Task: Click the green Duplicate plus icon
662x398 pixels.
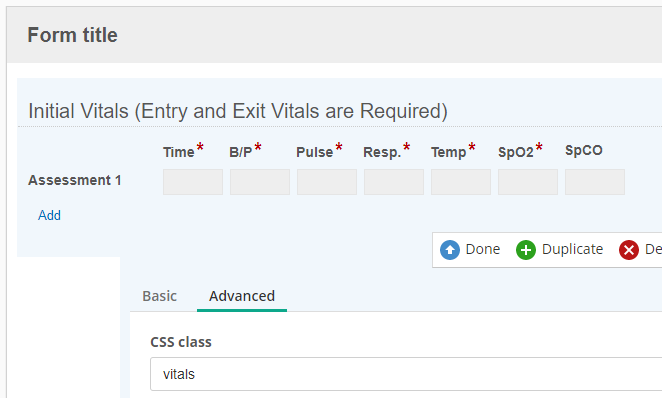Action: pyautogui.click(x=526, y=250)
